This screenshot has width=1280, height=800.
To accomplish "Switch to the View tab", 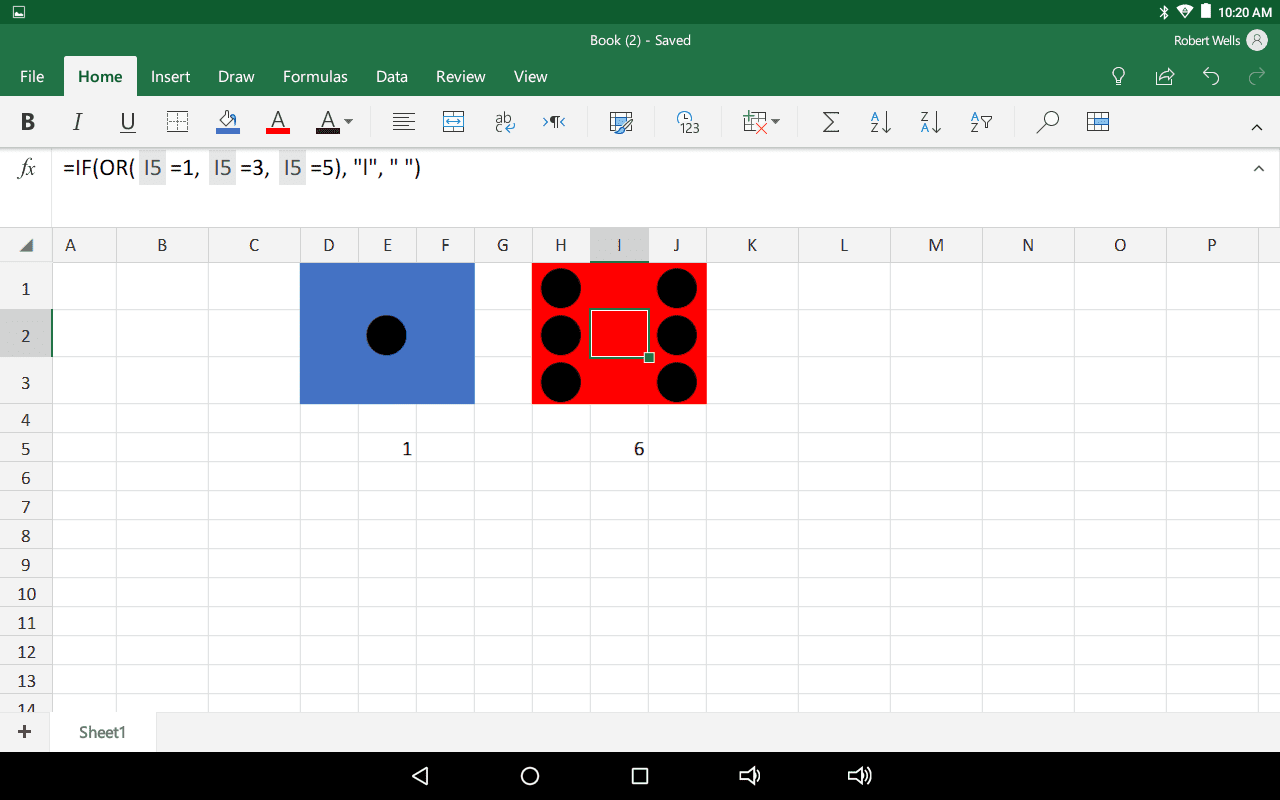I will pyautogui.click(x=531, y=76).
